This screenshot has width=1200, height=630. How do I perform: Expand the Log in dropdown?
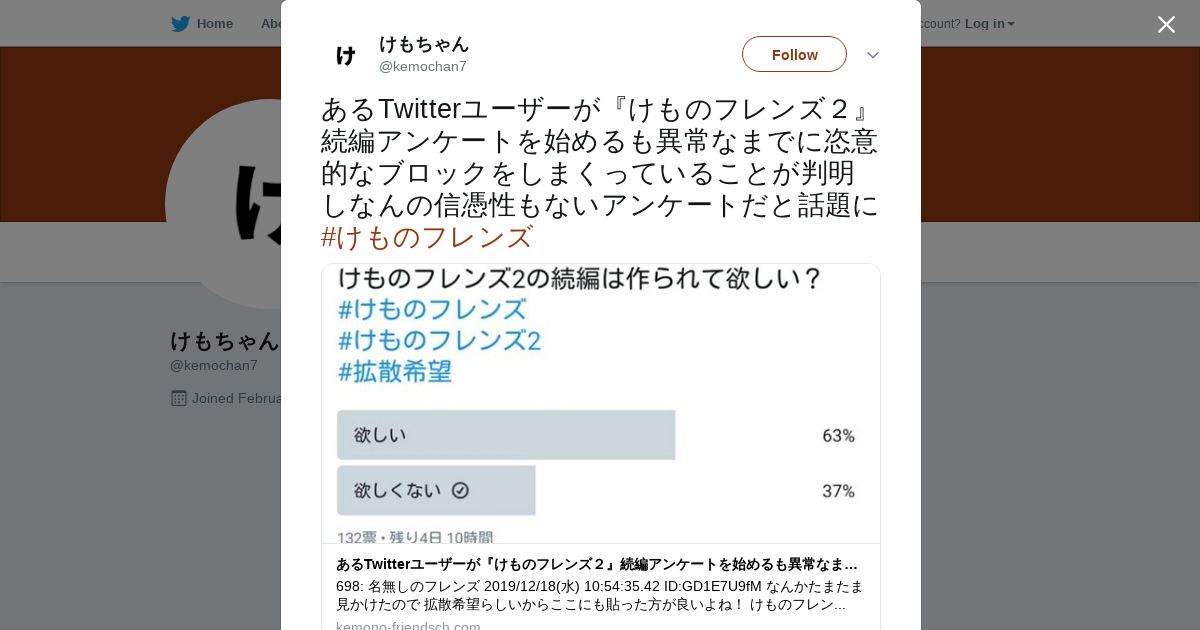click(x=989, y=24)
